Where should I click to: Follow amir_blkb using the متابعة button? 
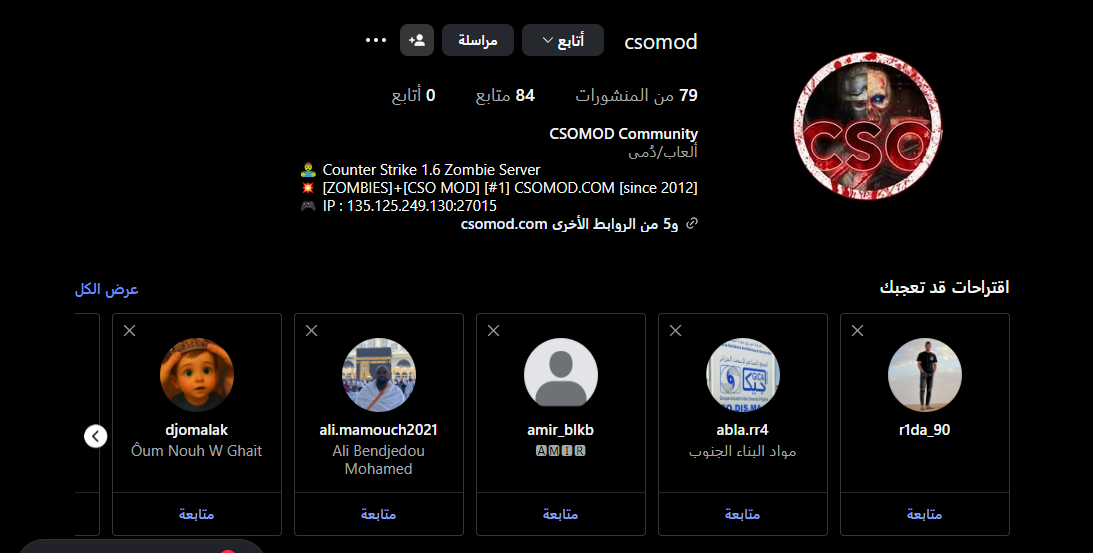point(561,514)
